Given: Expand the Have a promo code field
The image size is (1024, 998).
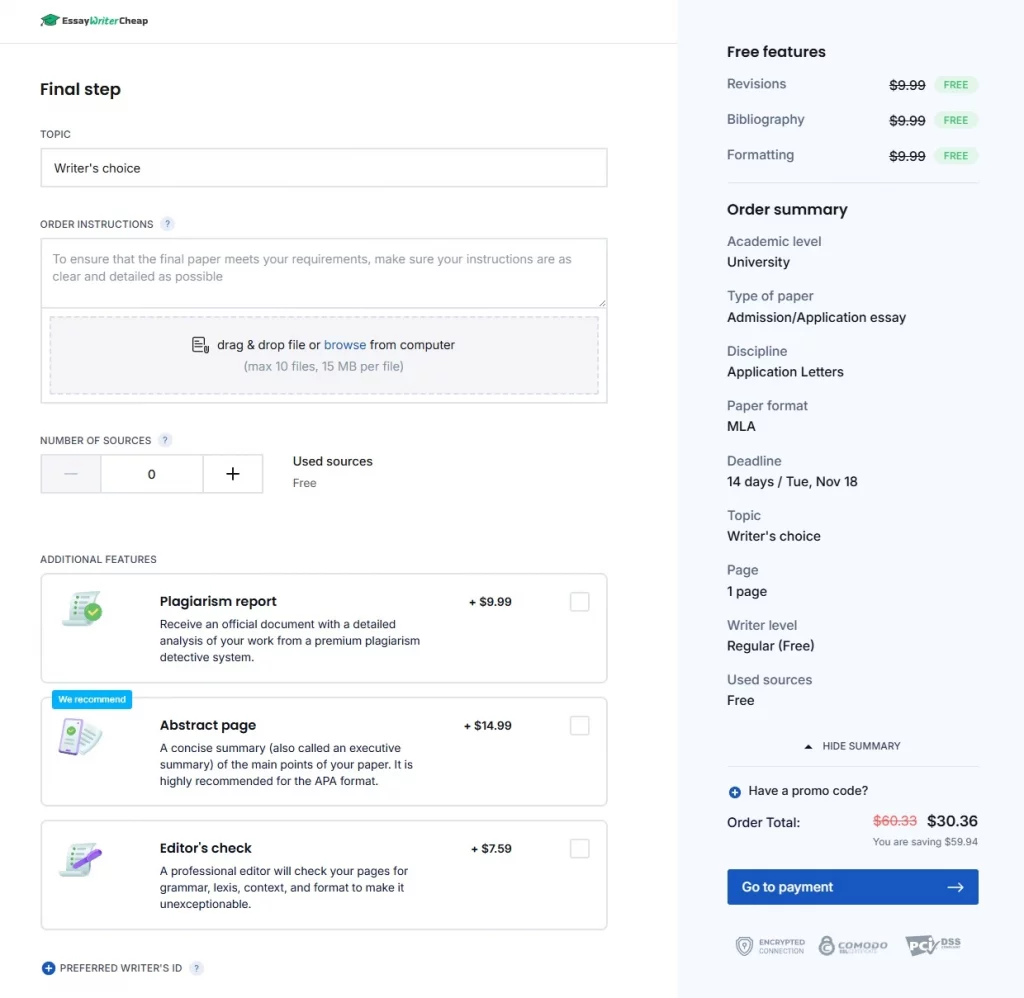Looking at the screenshot, I should pyautogui.click(x=807, y=791).
